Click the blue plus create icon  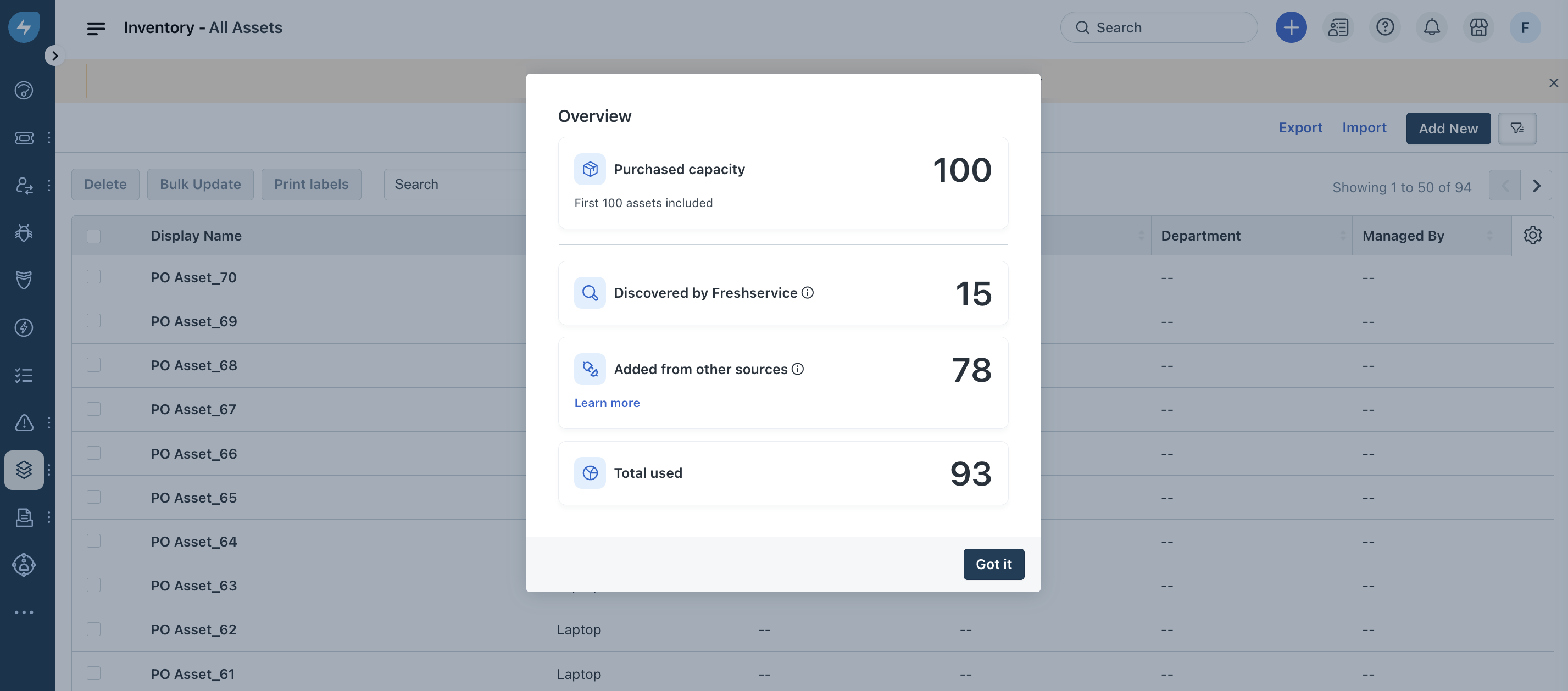pyautogui.click(x=1291, y=27)
